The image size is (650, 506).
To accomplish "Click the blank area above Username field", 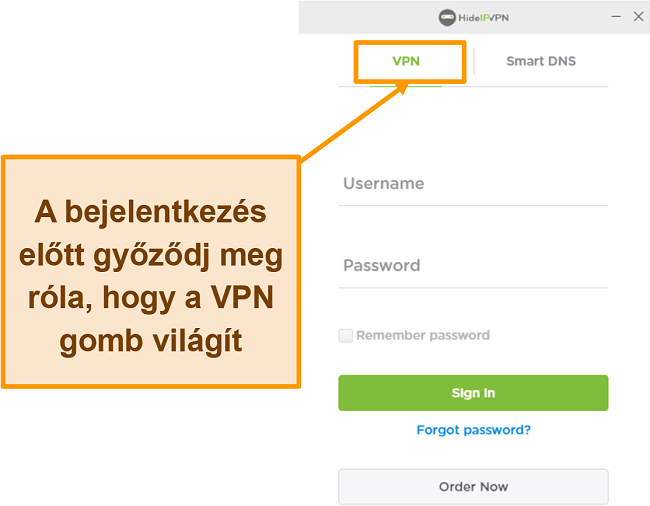I will tap(473, 128).
